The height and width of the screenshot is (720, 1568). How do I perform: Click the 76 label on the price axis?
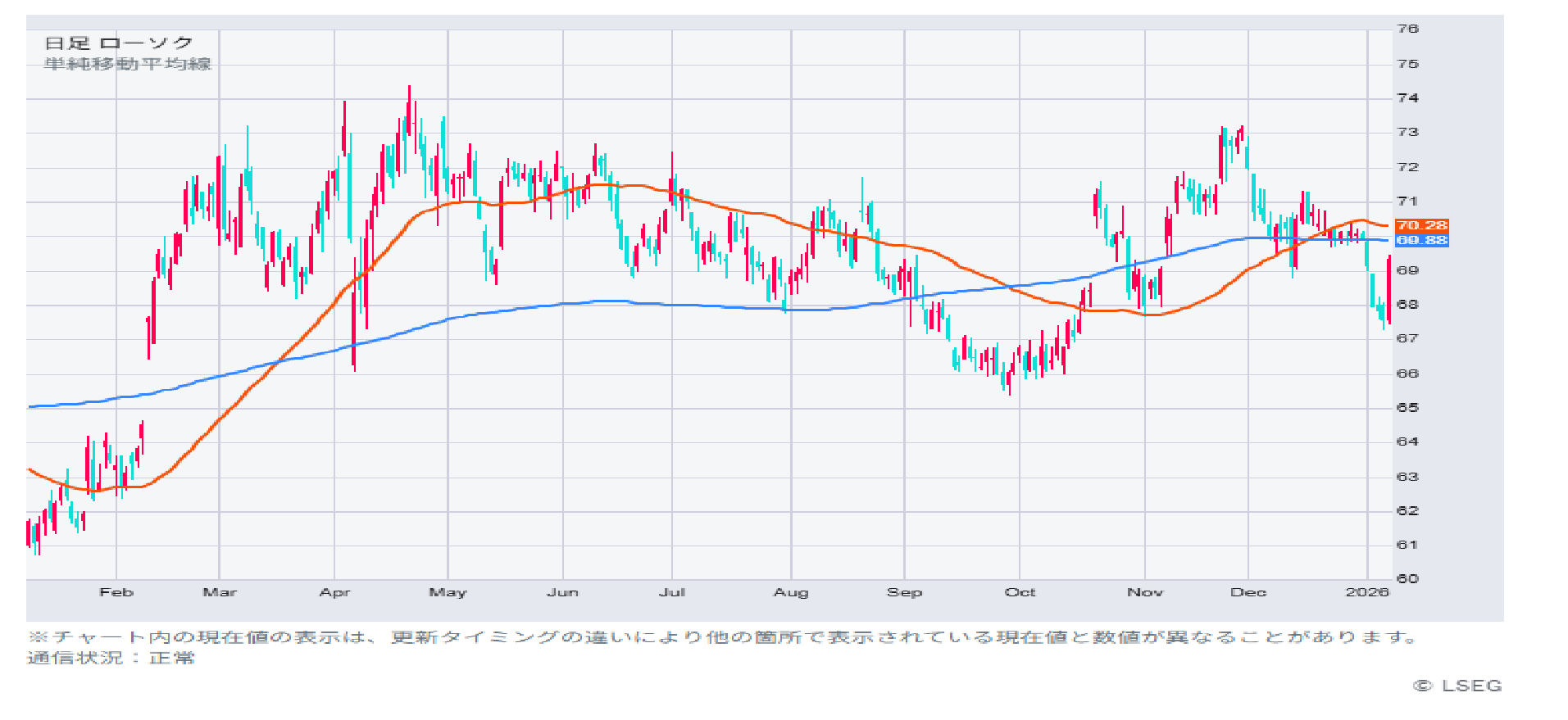pyautogui.click(x=1407, y=29)
